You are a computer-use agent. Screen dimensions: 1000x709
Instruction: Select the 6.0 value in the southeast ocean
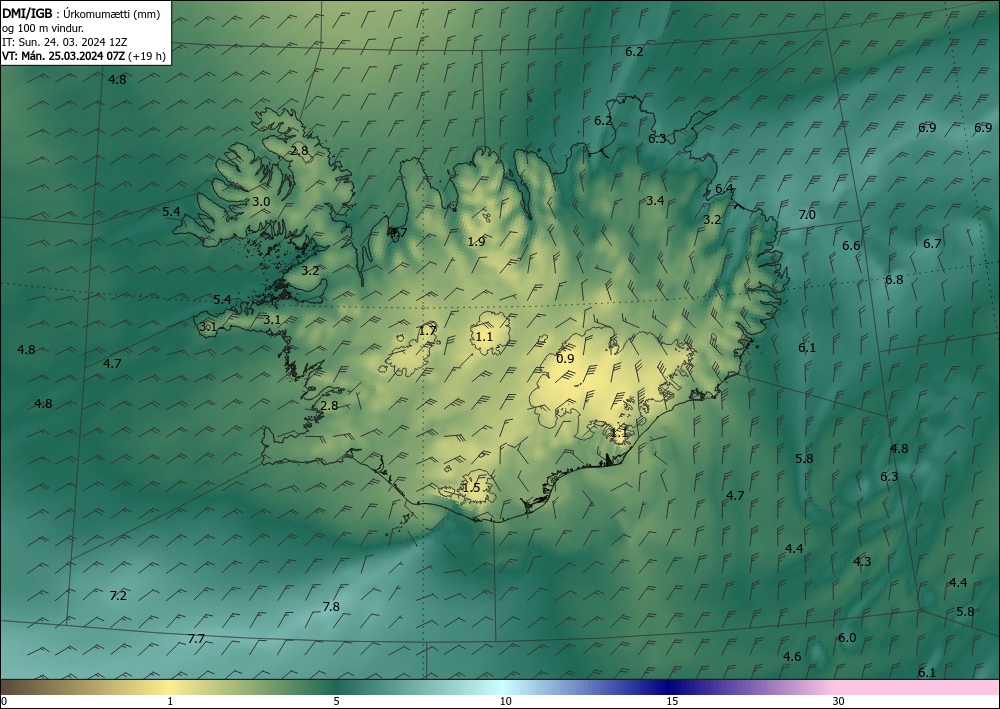click(x=847, y=638)
